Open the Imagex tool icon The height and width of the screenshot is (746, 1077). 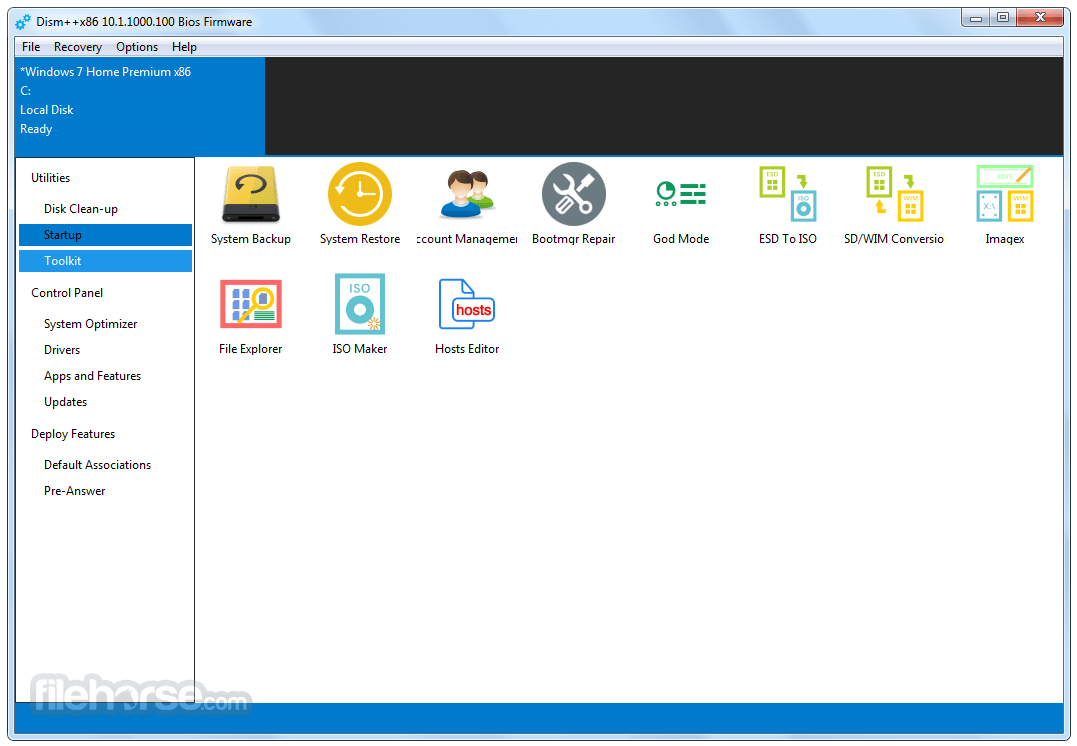click(1005, 194)
